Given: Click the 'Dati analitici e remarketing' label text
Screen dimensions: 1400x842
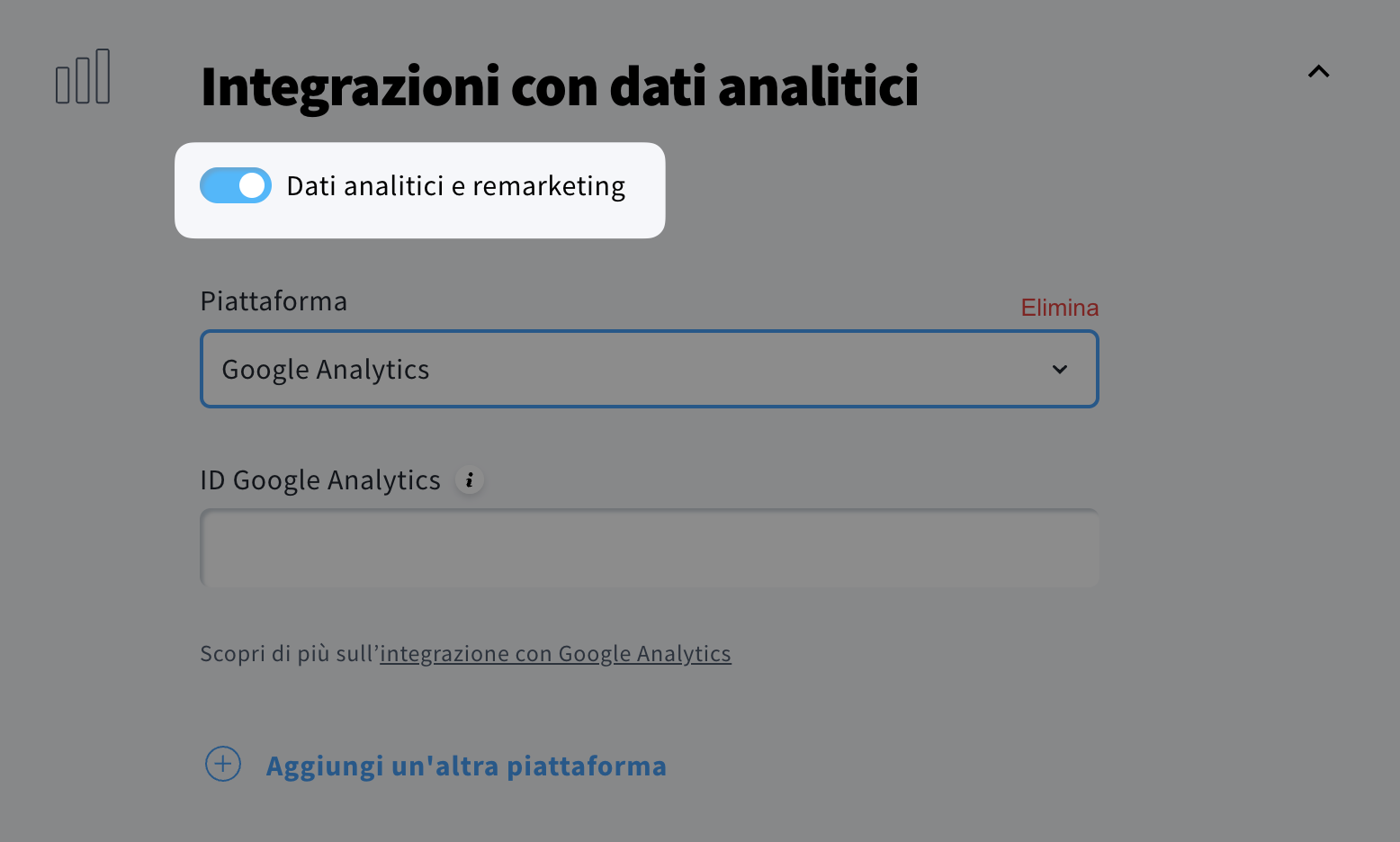Looking at the screenshot, I should [x=455, y=186].
